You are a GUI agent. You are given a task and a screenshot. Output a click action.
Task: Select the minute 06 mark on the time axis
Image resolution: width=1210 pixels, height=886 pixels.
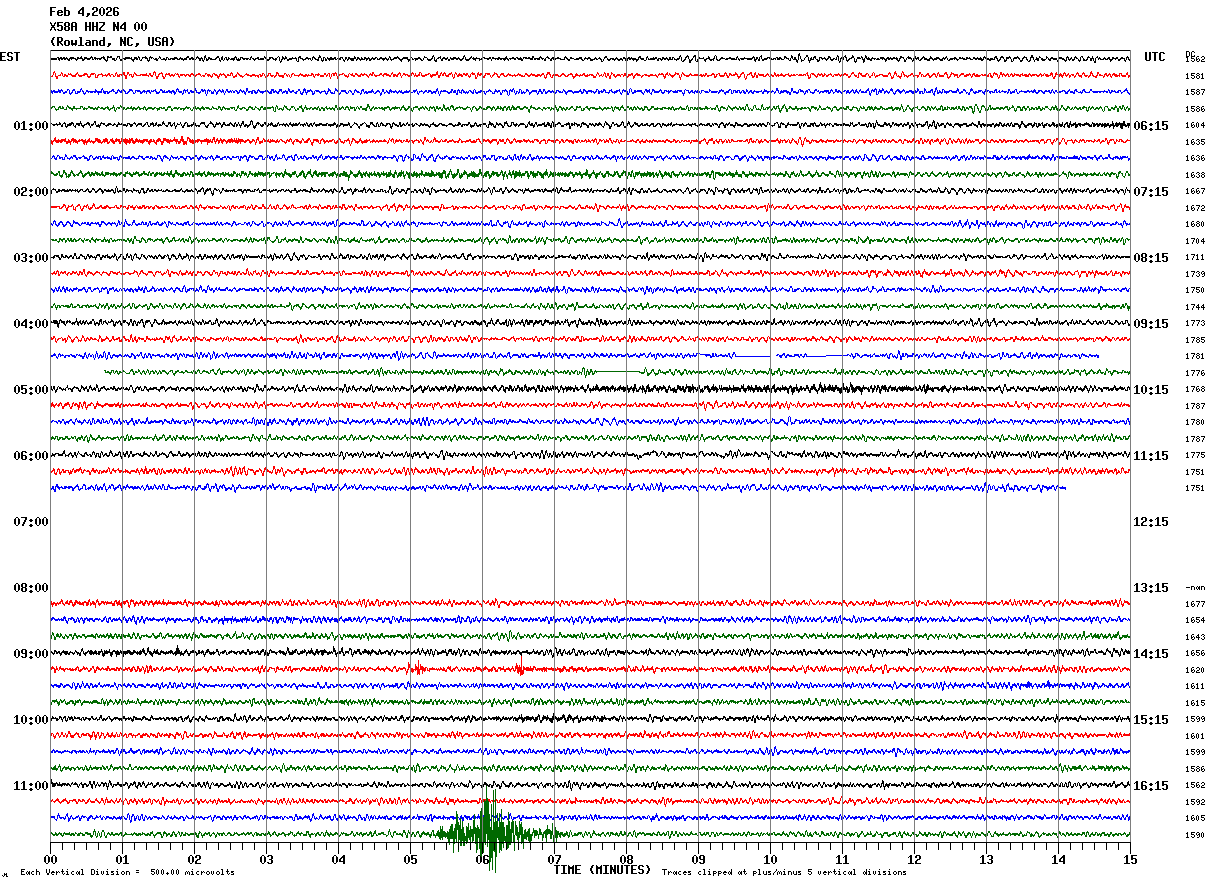[x=482, y=859]
